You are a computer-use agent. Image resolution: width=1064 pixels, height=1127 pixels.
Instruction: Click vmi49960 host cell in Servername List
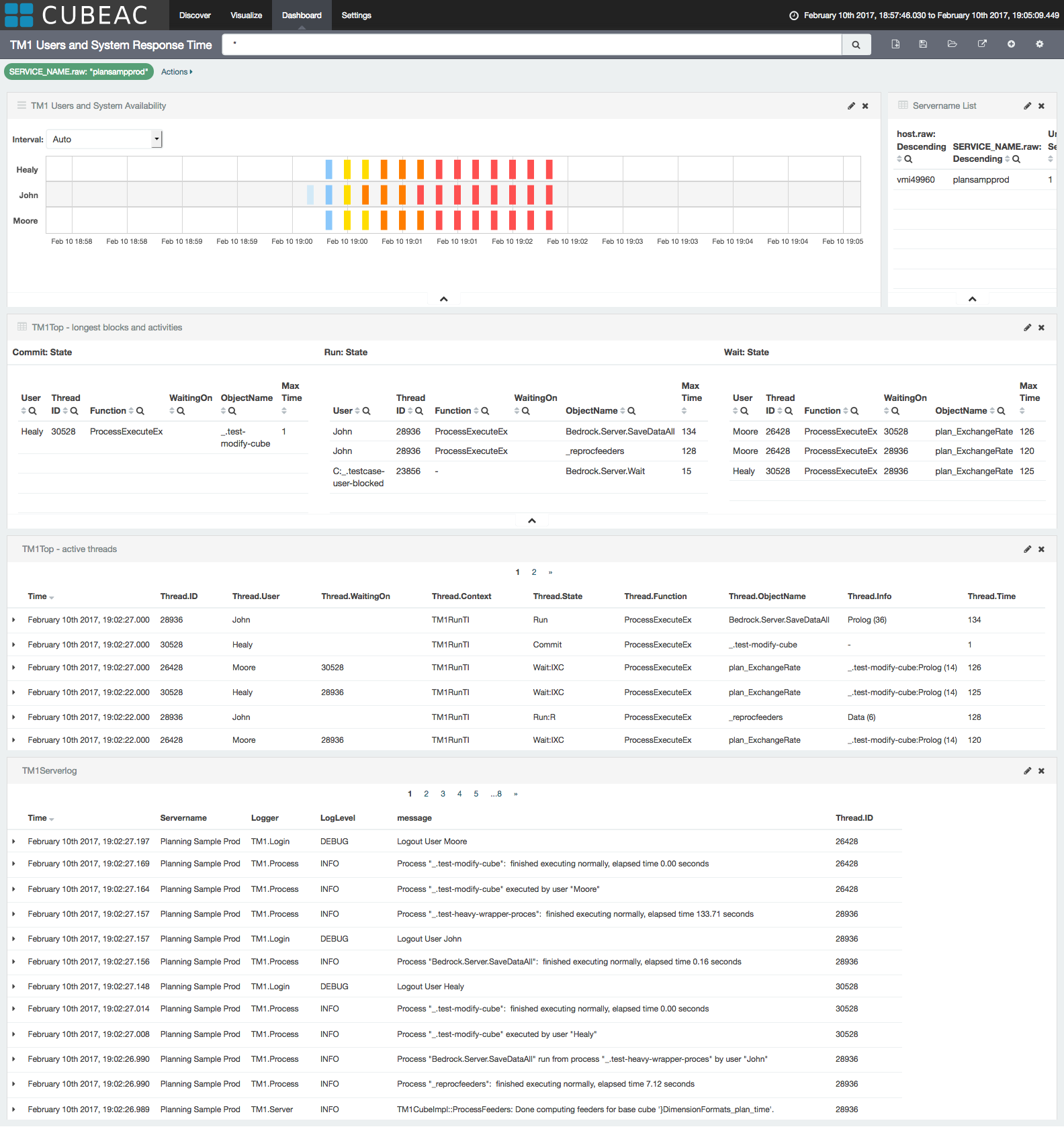[916, 180]
